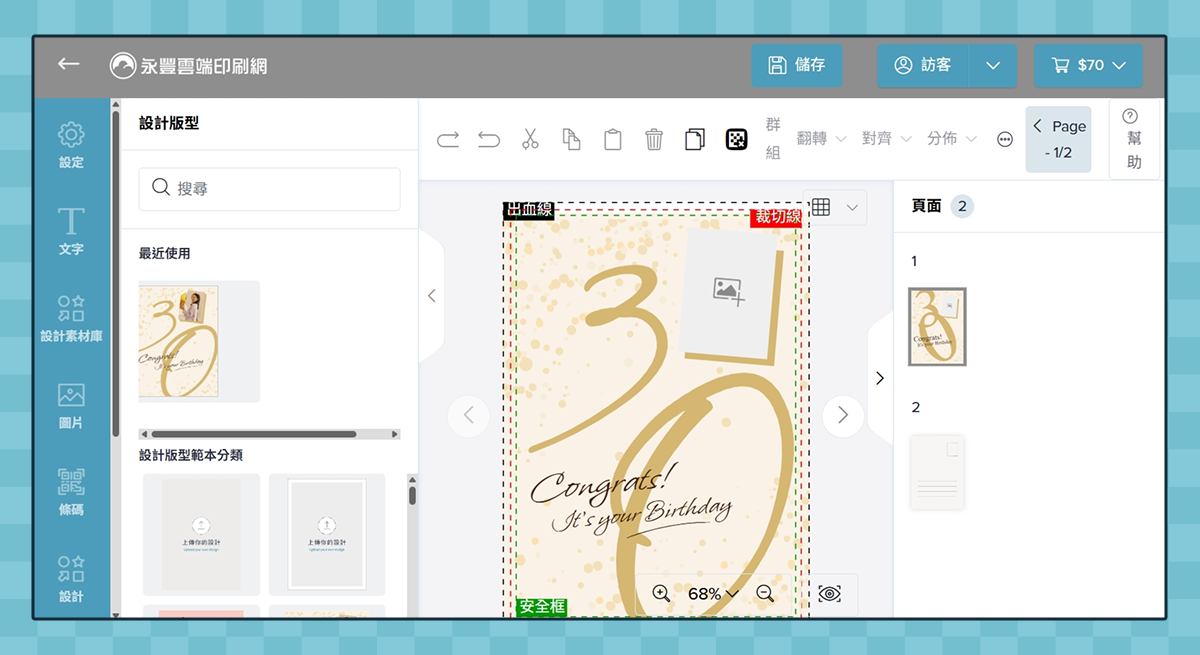Go to next page circle arrow
This screenshot has width=1200, height=655.
tap(843, 415)
